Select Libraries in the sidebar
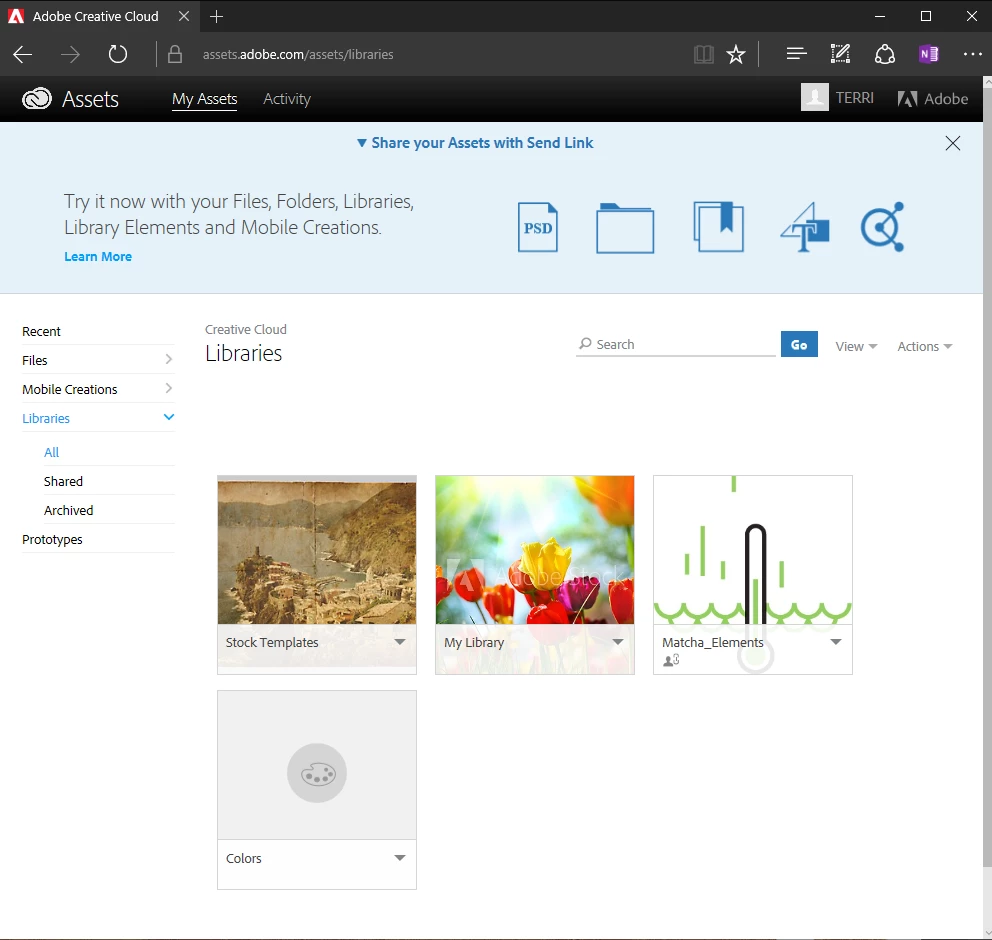The height and width of the screenshot is (940, 992). point(98,418)
